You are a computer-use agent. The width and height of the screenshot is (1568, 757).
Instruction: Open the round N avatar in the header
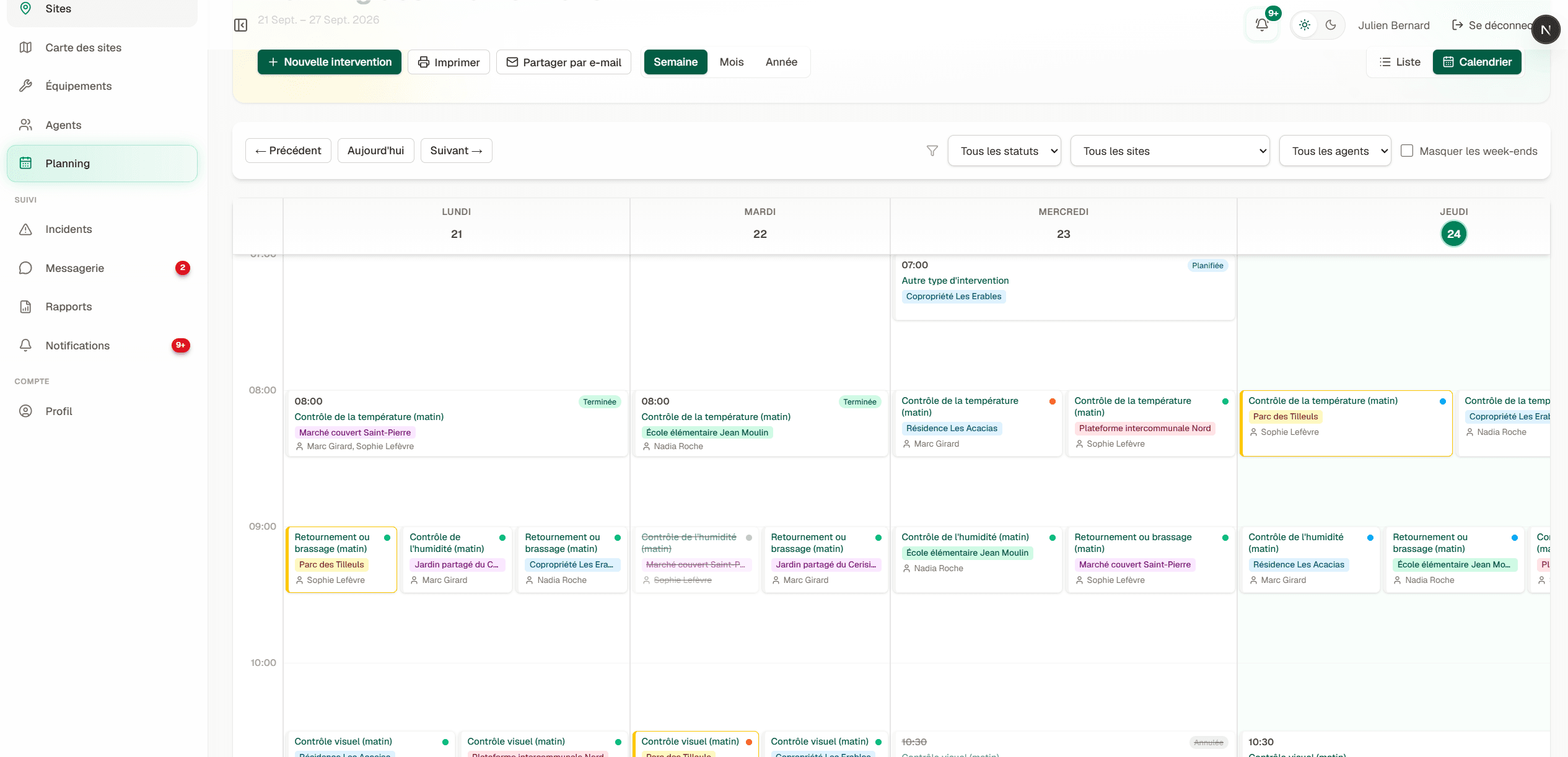tap(1546, 30)
